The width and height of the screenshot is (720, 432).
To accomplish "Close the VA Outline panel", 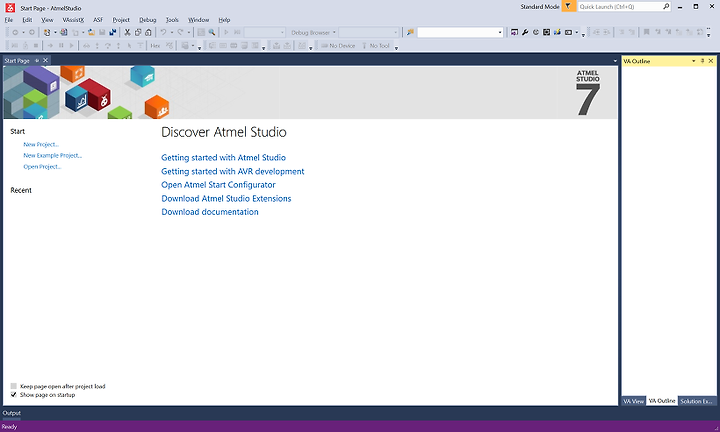I will coord(711,61).
